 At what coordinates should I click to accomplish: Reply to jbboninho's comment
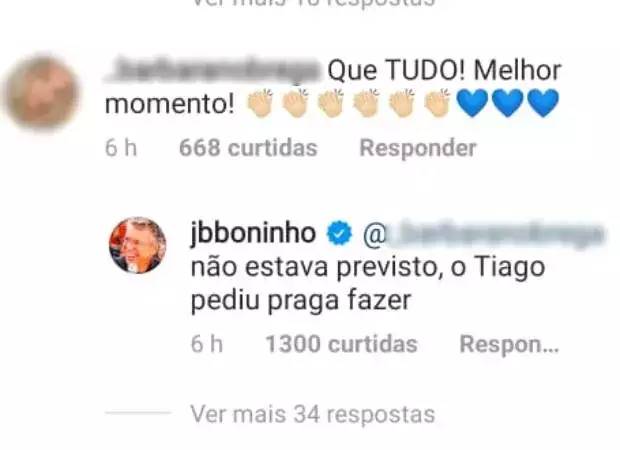[x=509, y=344]
